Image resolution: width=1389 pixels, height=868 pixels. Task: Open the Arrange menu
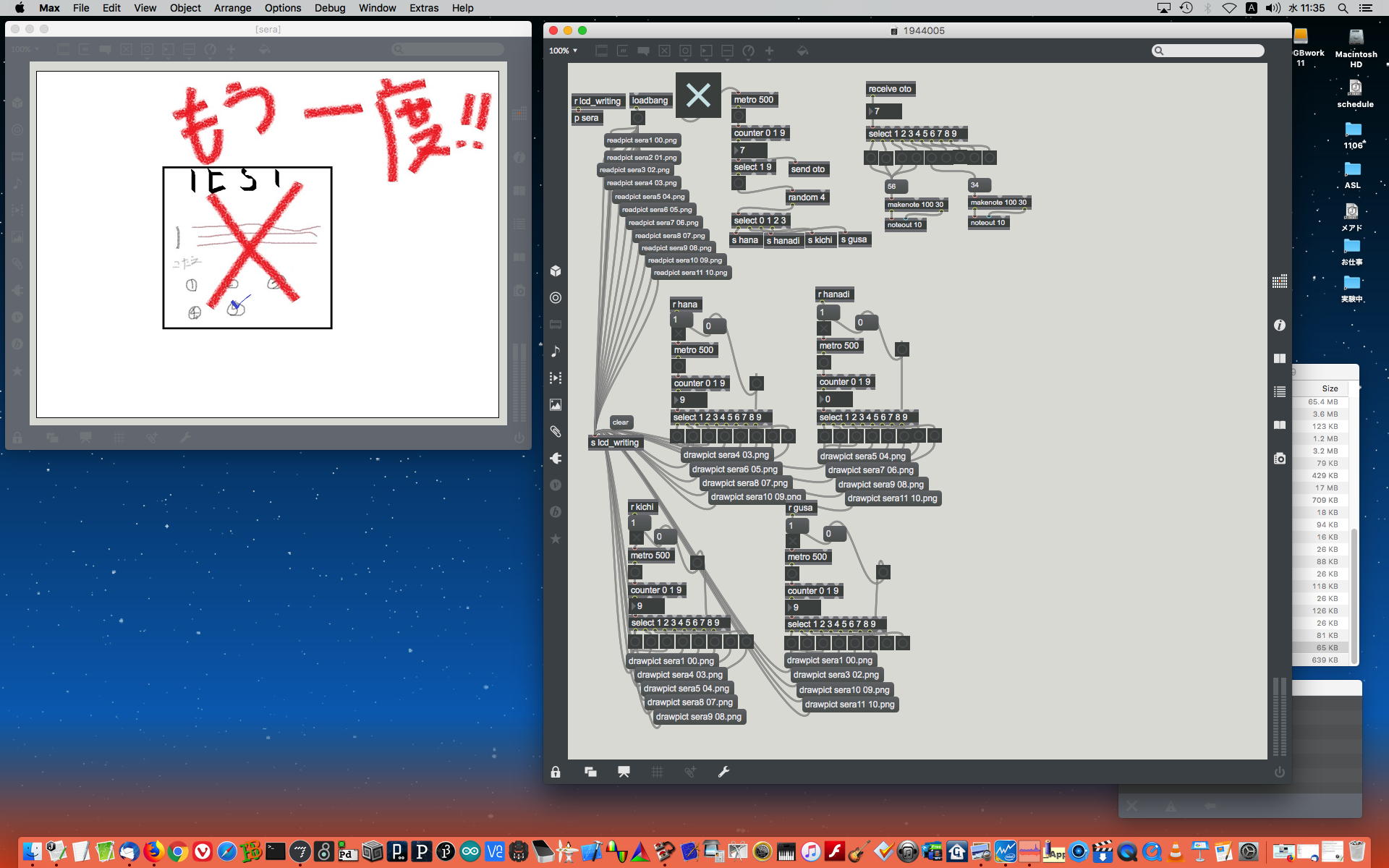[232, 8]
